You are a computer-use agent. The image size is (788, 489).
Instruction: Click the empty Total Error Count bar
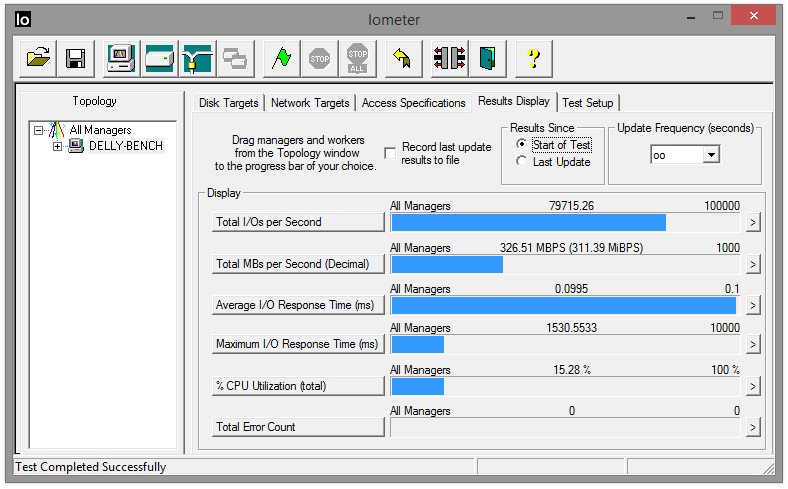pyautogui.click(x=565, y=428)
